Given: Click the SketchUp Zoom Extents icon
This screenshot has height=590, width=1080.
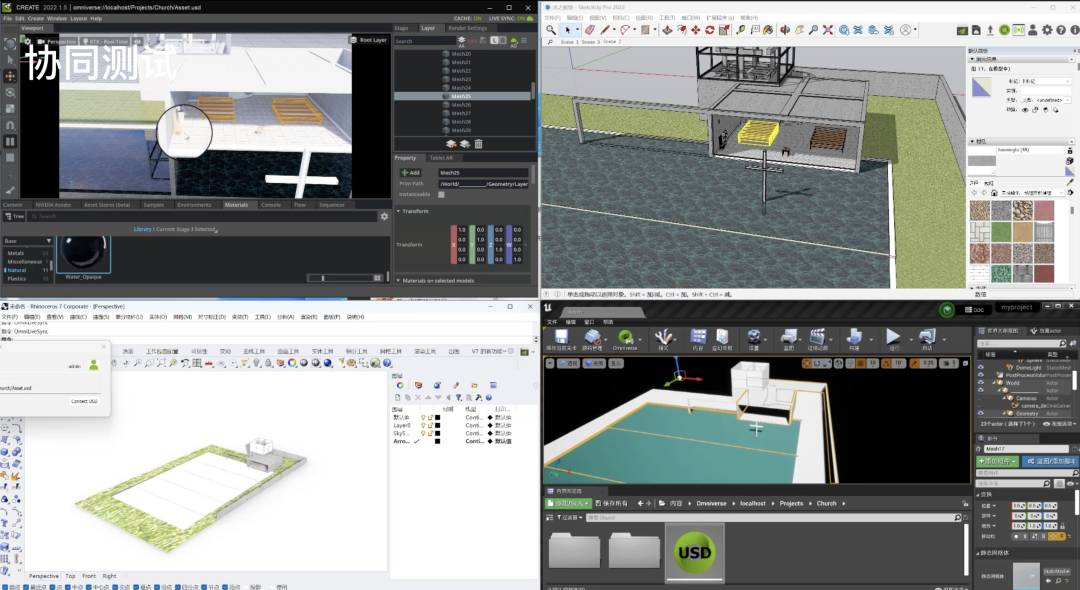Looking at the screenshot, I should click(x=828, y=30).
